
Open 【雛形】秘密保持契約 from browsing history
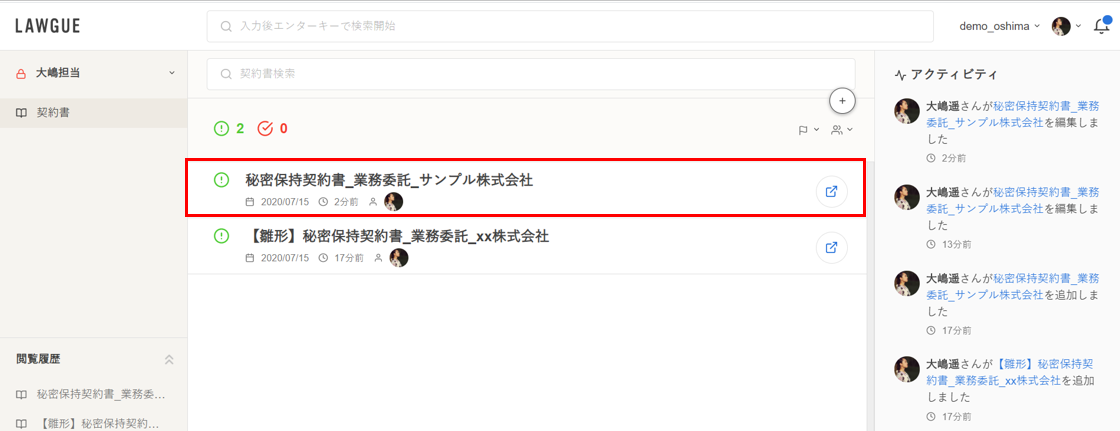coord(91,423)
